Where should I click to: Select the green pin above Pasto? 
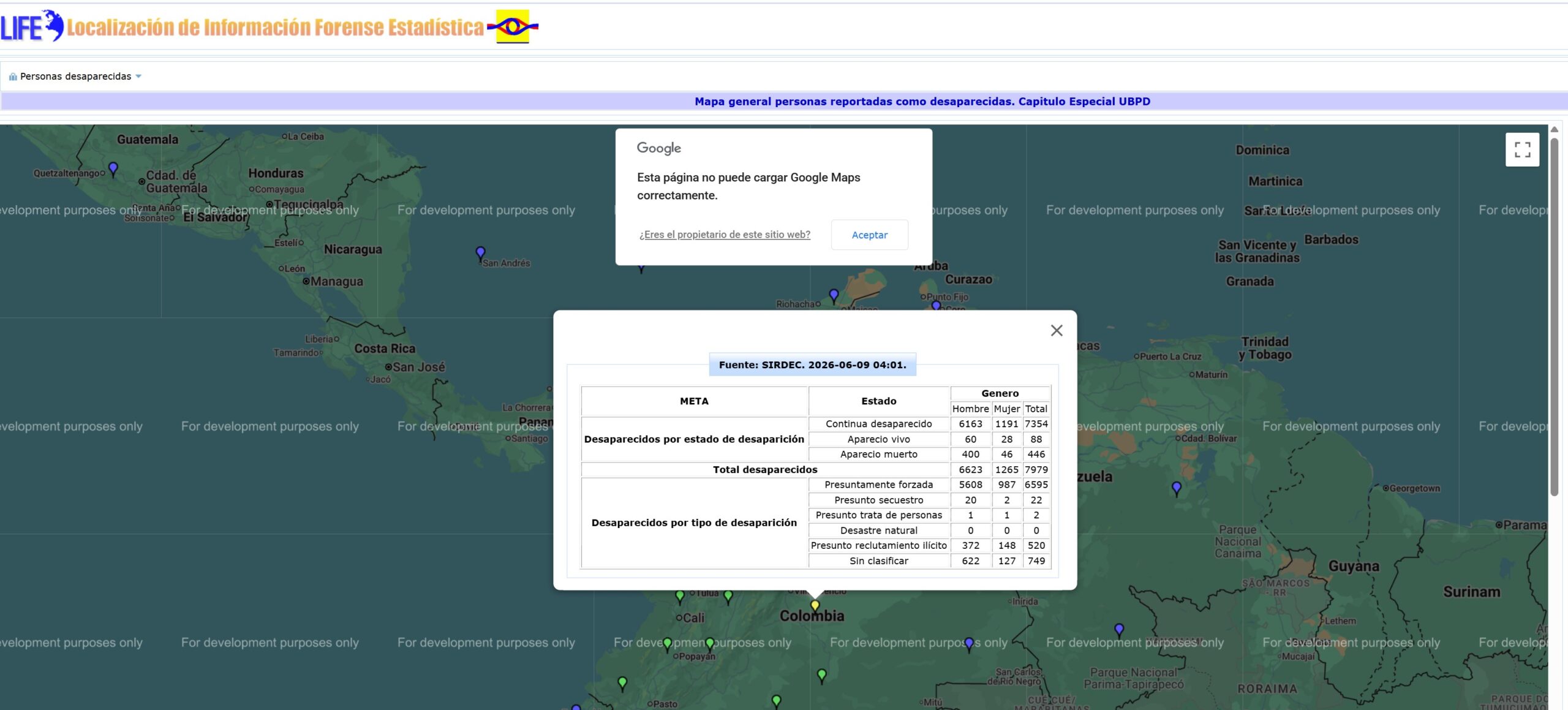[x=622, y=684]
